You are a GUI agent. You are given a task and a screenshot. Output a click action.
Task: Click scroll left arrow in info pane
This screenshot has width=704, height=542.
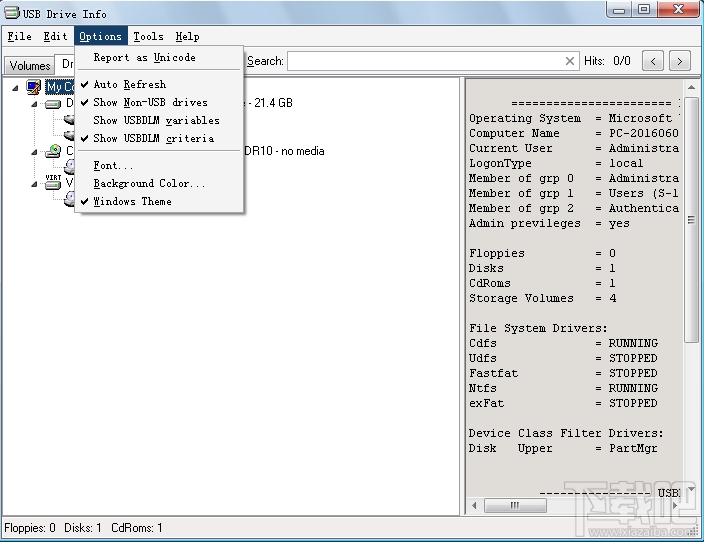coord(474,506)
